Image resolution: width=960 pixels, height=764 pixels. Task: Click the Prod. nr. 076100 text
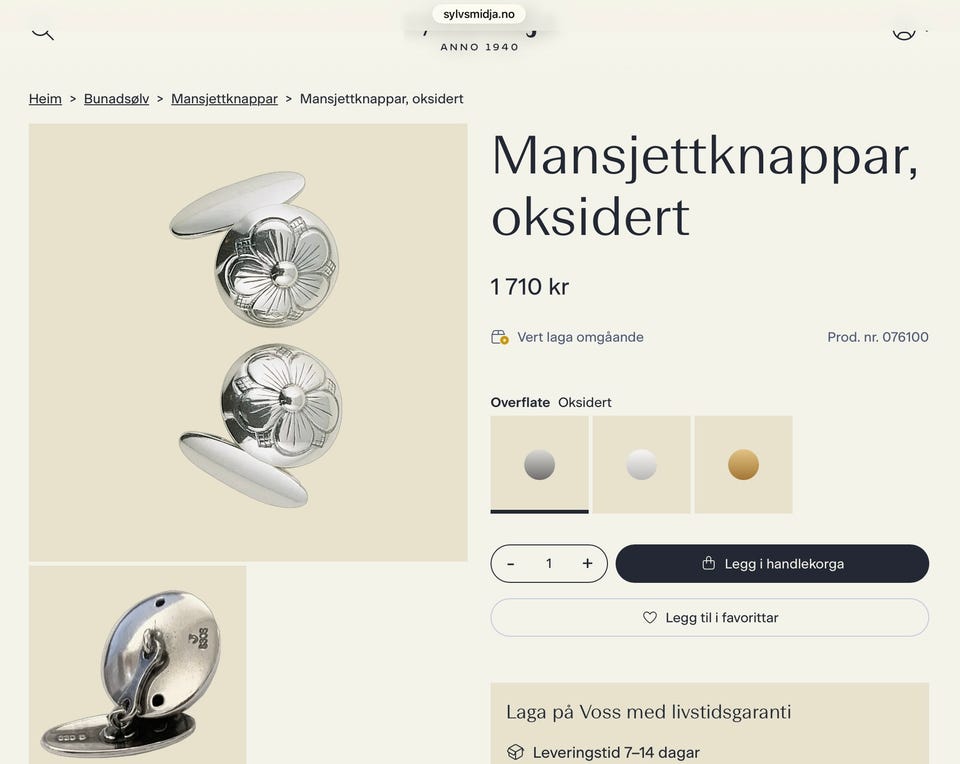pyautogui.click(x=878, y=337)
